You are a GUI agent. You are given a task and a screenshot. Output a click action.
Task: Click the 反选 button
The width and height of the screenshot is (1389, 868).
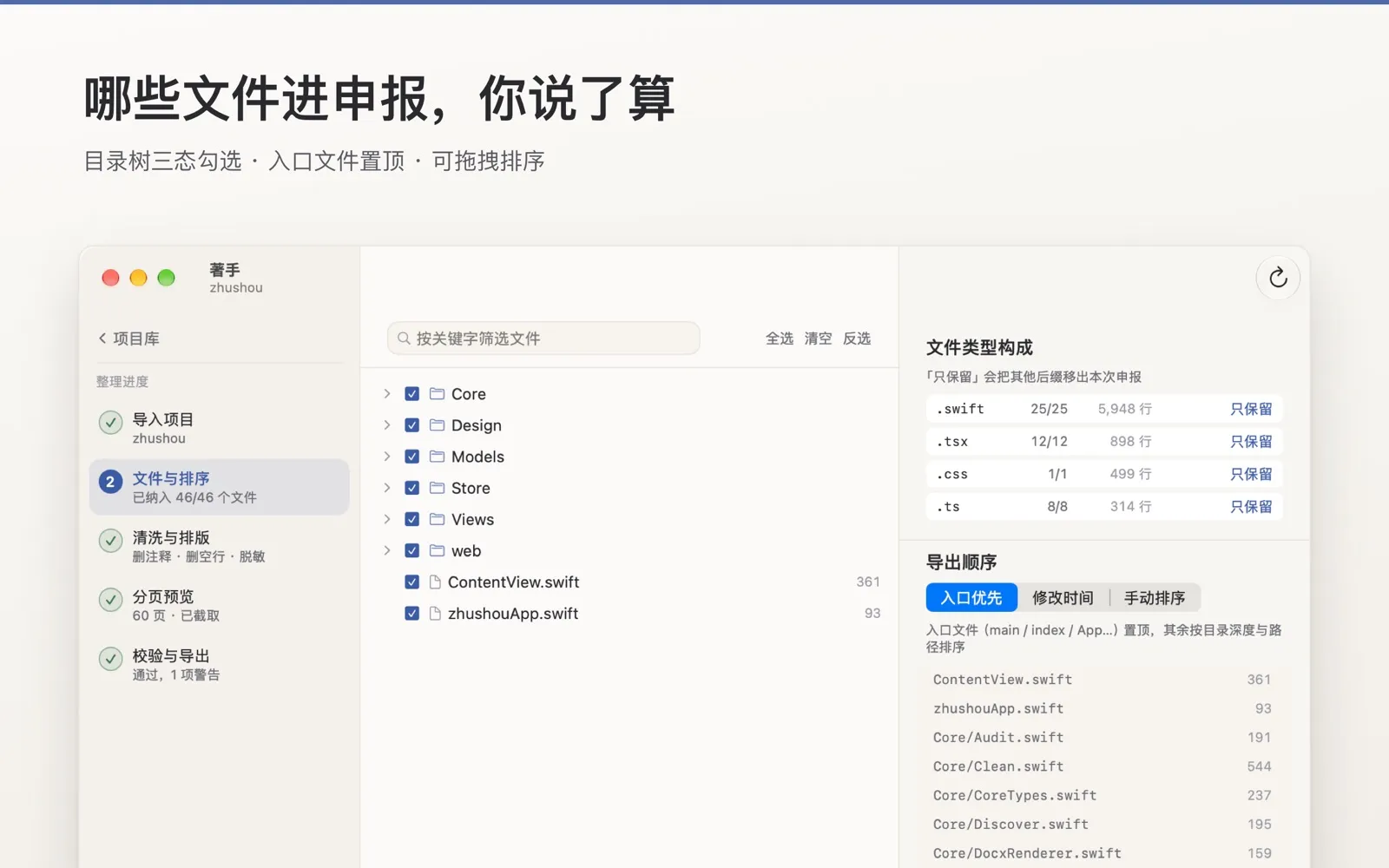(x=857, y=339)
